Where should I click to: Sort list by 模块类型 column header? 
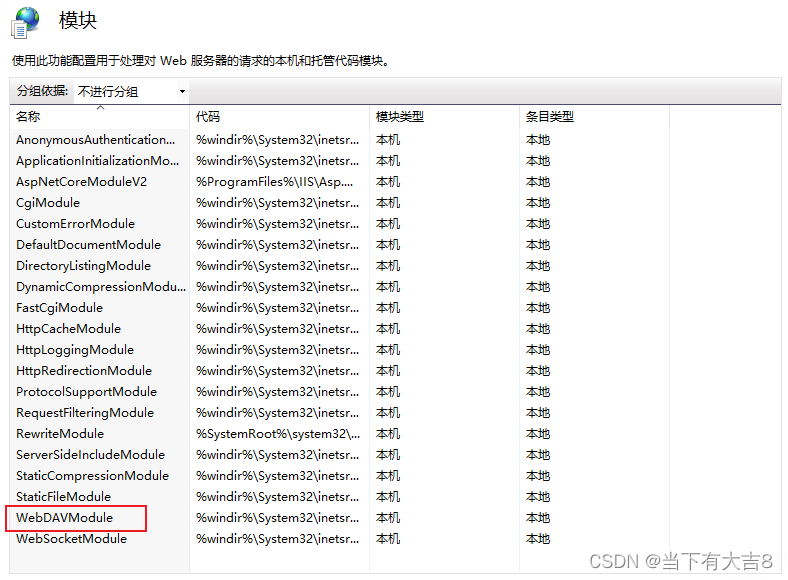[399, 117]
